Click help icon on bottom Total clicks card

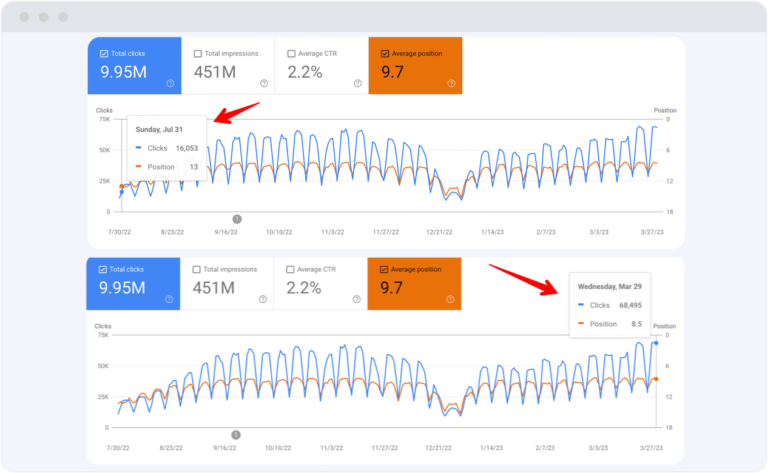pos(170,300)
